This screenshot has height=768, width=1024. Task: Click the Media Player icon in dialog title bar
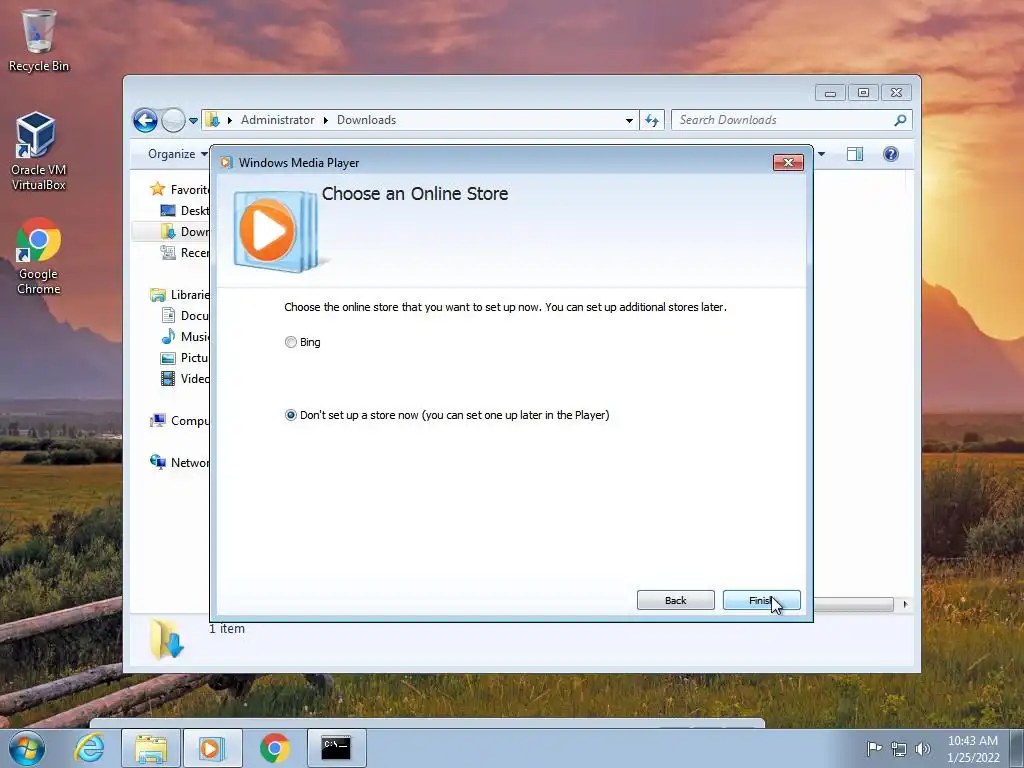(x=226, y=163)
